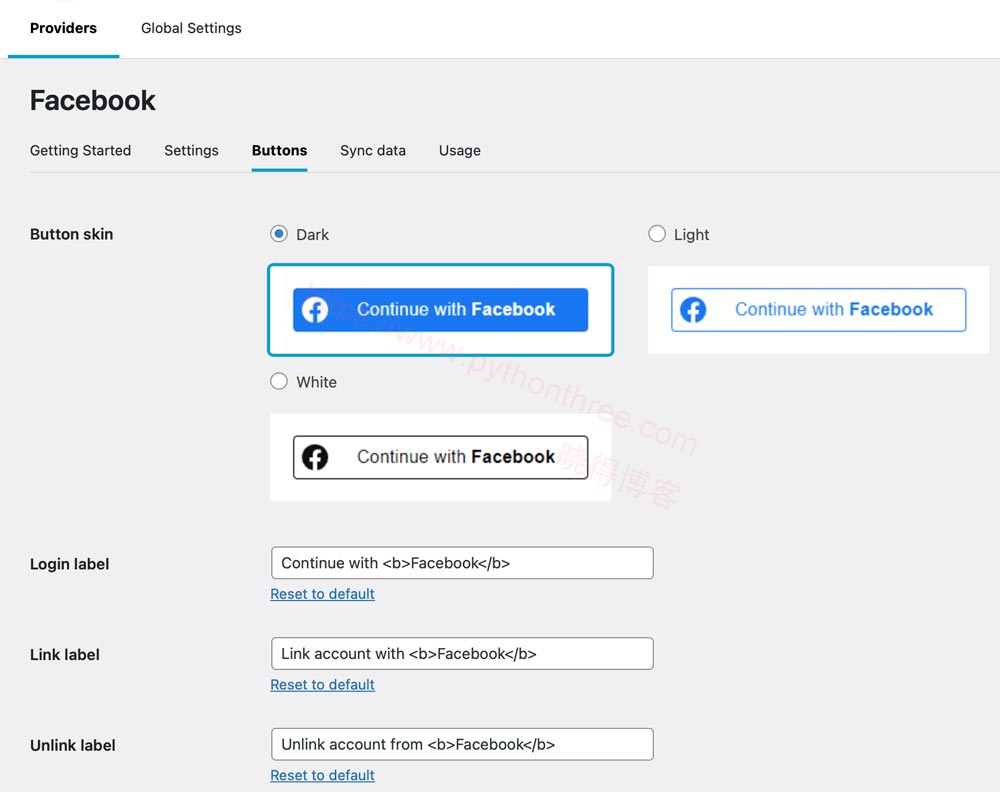Screen dimensions: 1000x792
Task: Open the Sync data tab
Action: point(373,150)
